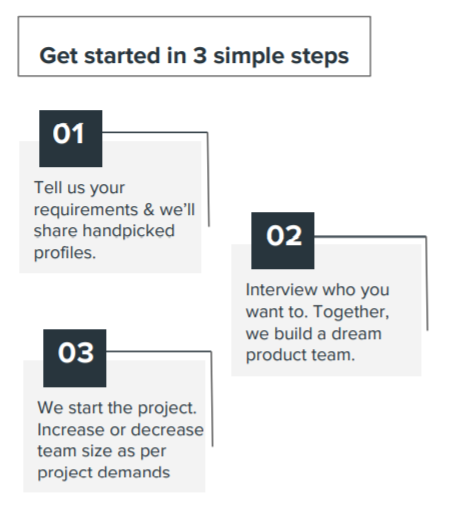
Task: Click the words 'requirements & we'll'
Action: 114,210
